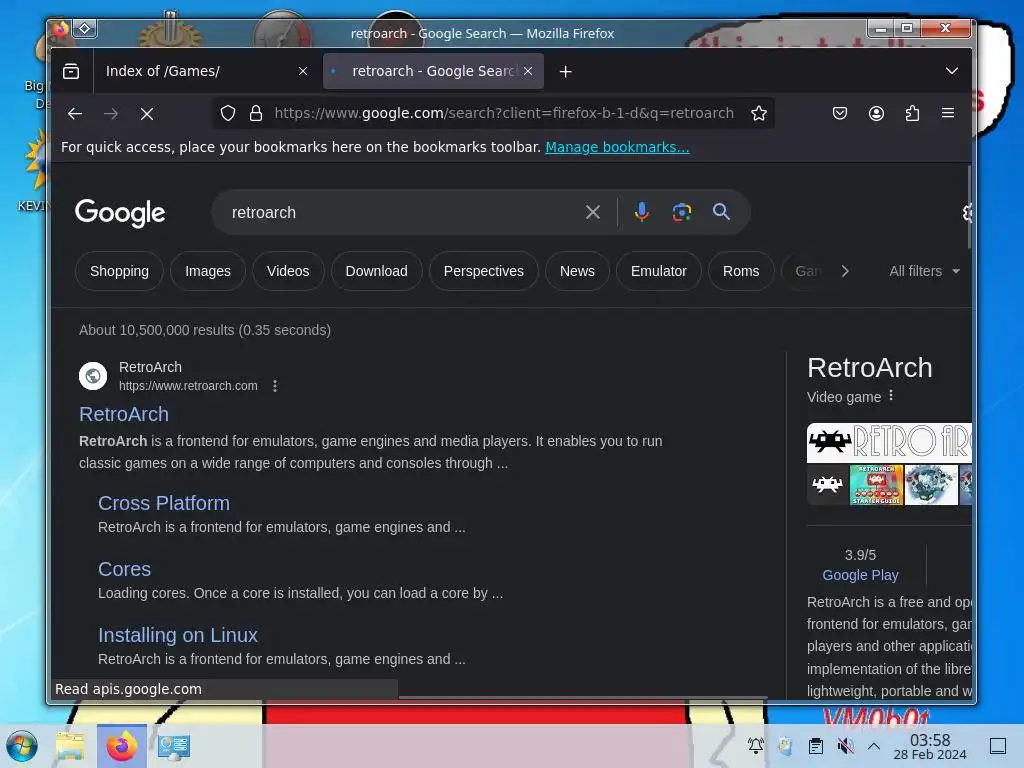Open three-dot menu beside Video game label
The width and height of the screenshot is (1024, 768).
(x=891, y=396)
